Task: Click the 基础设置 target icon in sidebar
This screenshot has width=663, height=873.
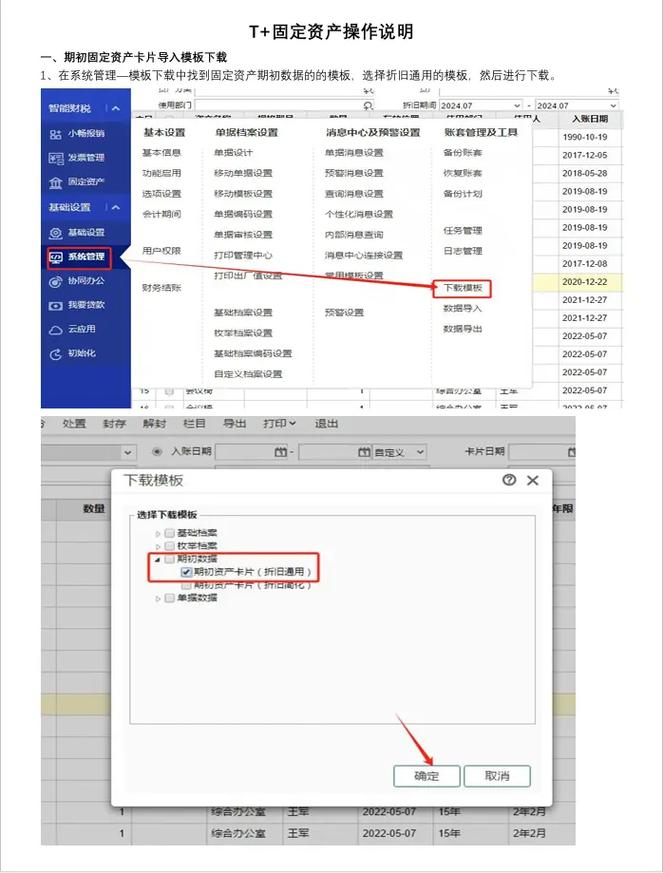Action: (x=55, y=233)
